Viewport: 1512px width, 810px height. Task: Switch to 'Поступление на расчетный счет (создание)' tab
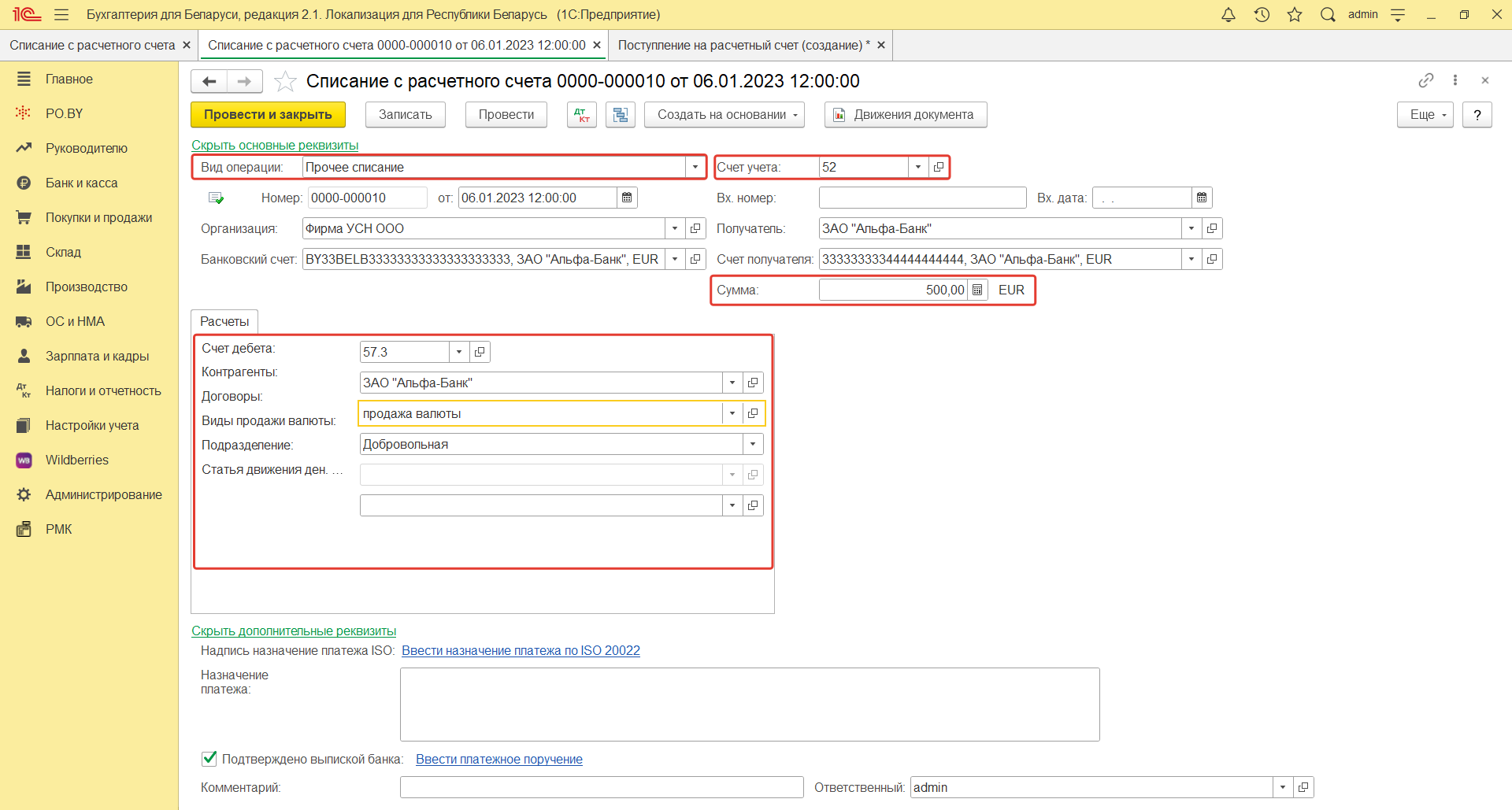coord(743,45)
